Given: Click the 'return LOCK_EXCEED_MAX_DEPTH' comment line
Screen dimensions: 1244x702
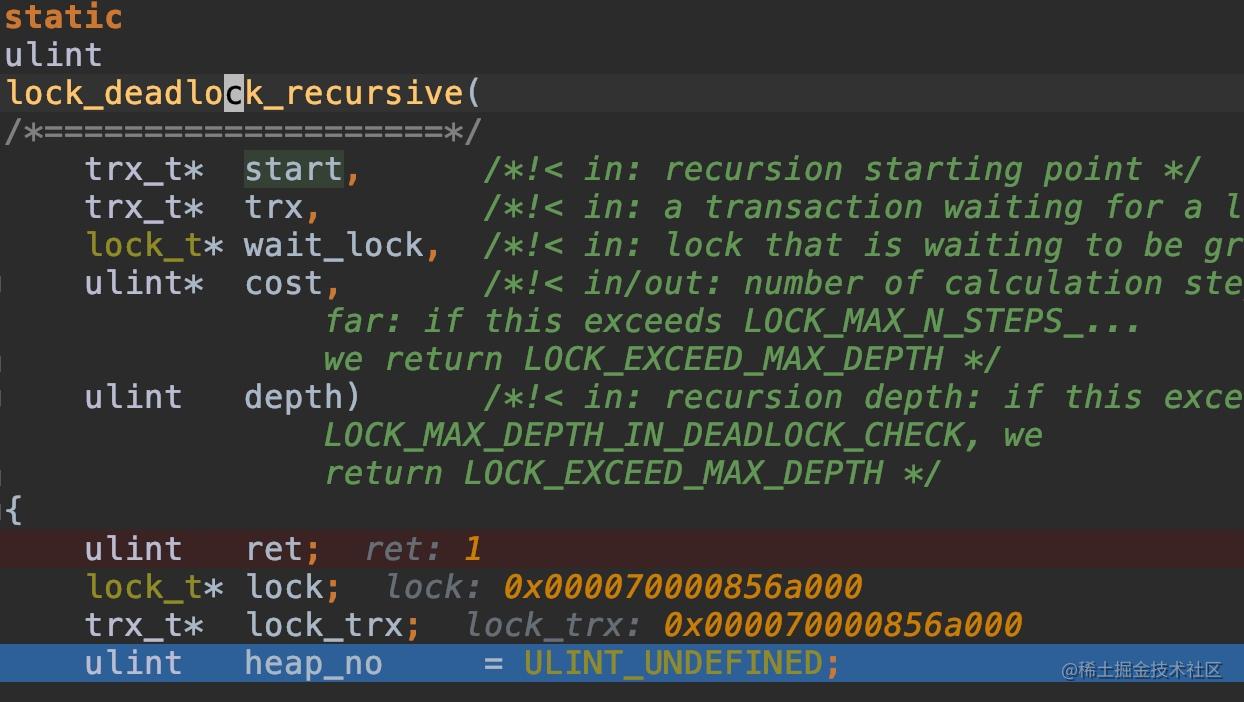Looking at the screenshot, I should point(633,473).
